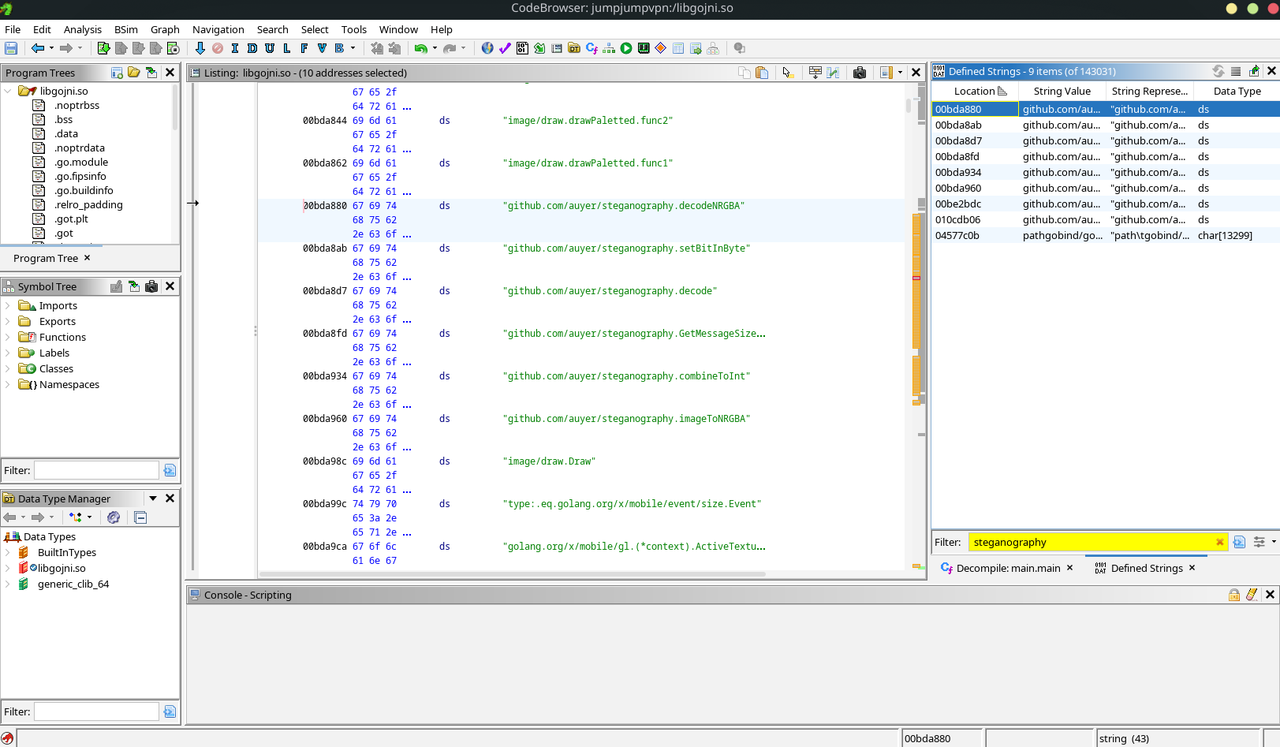Open the Tools menu
This screenshot has height=747, width=1280.
tap(354, 30)
